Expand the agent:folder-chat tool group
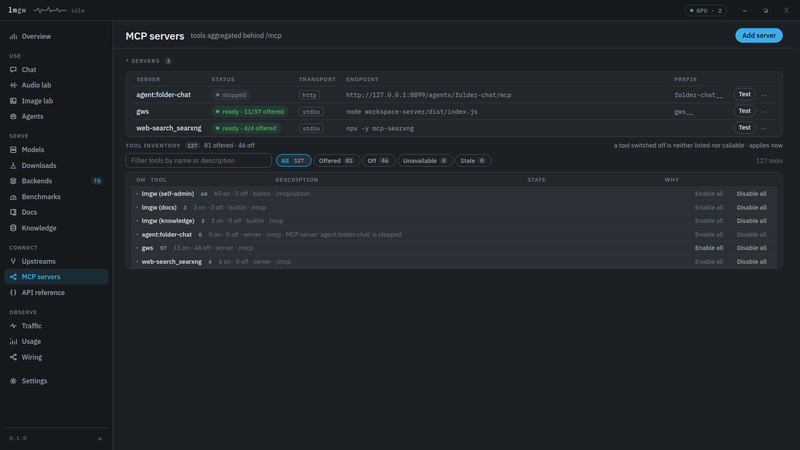800x450 pixels. point(137,235)
